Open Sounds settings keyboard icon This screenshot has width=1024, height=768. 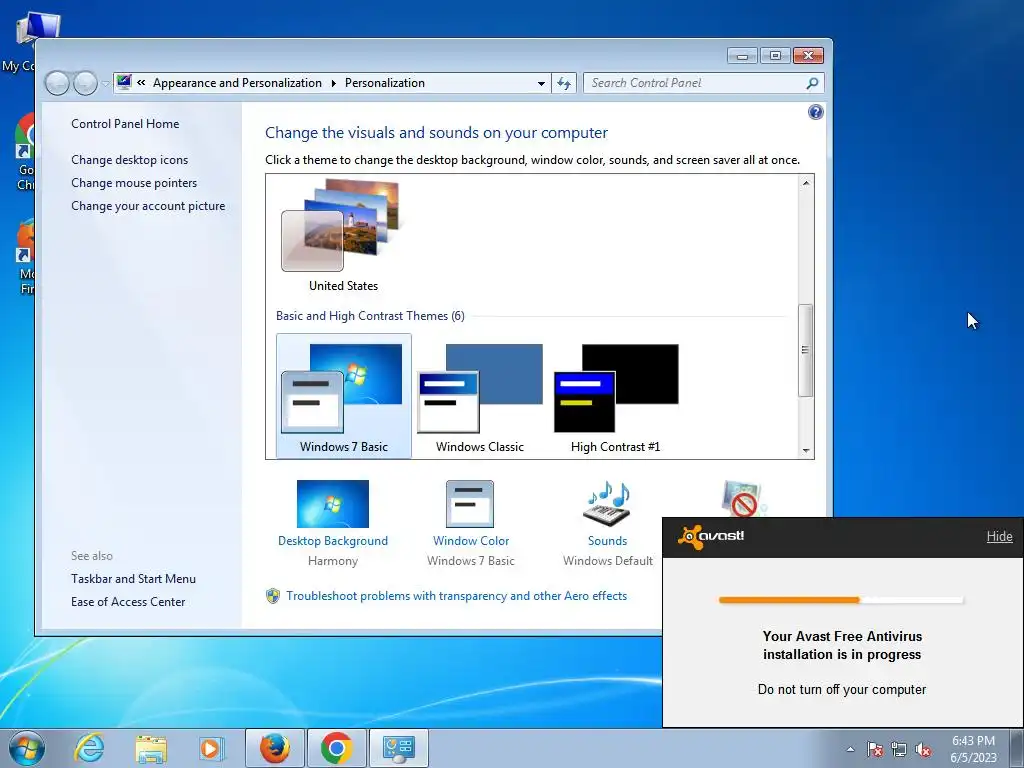point(607,504)
